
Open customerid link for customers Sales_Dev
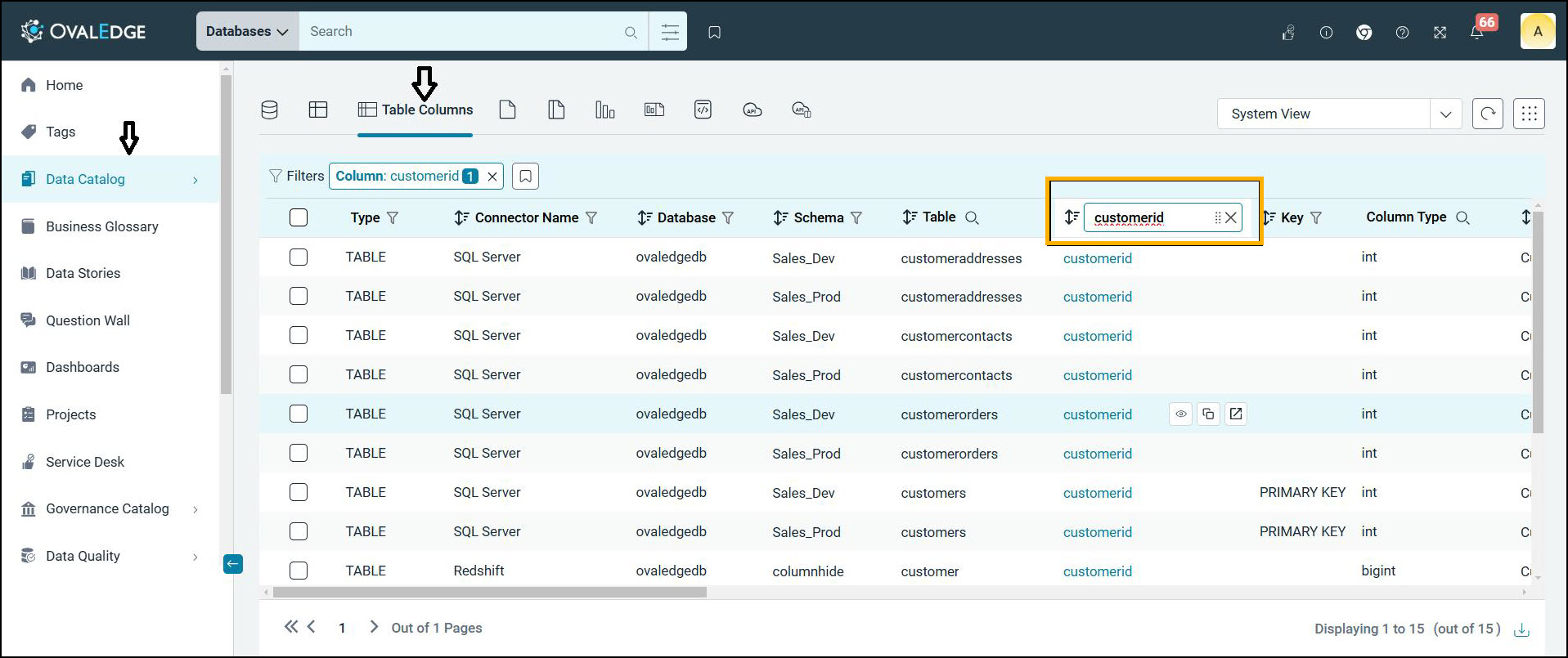[1097, 493]
